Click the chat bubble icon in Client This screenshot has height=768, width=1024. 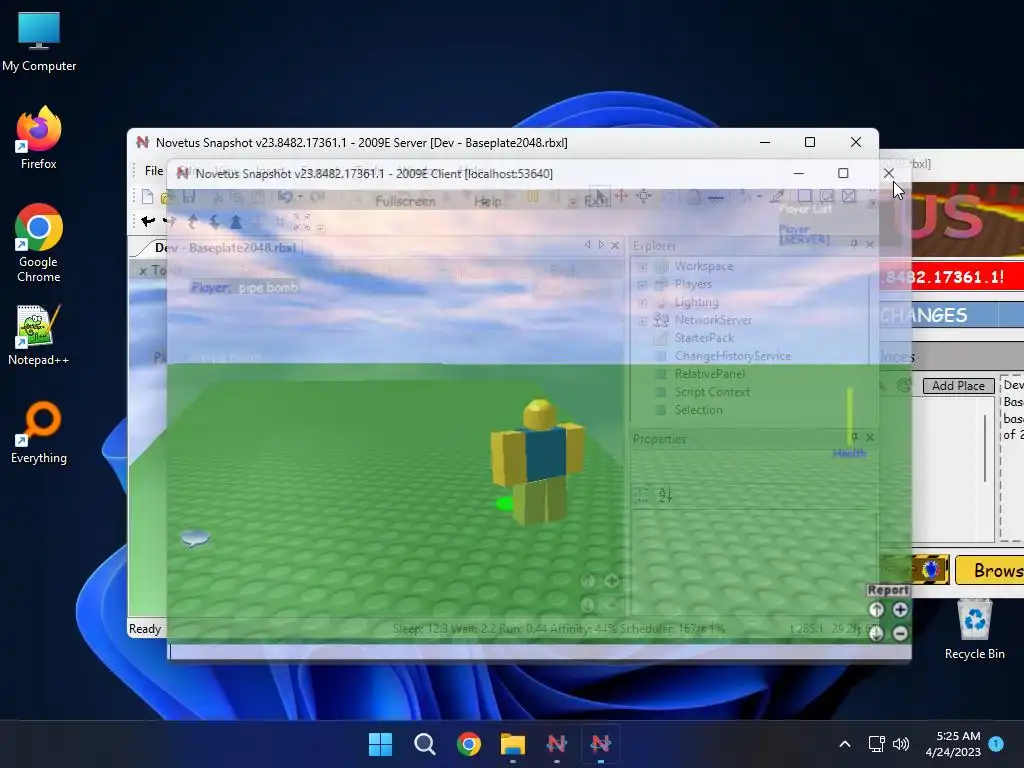[195, 538]
